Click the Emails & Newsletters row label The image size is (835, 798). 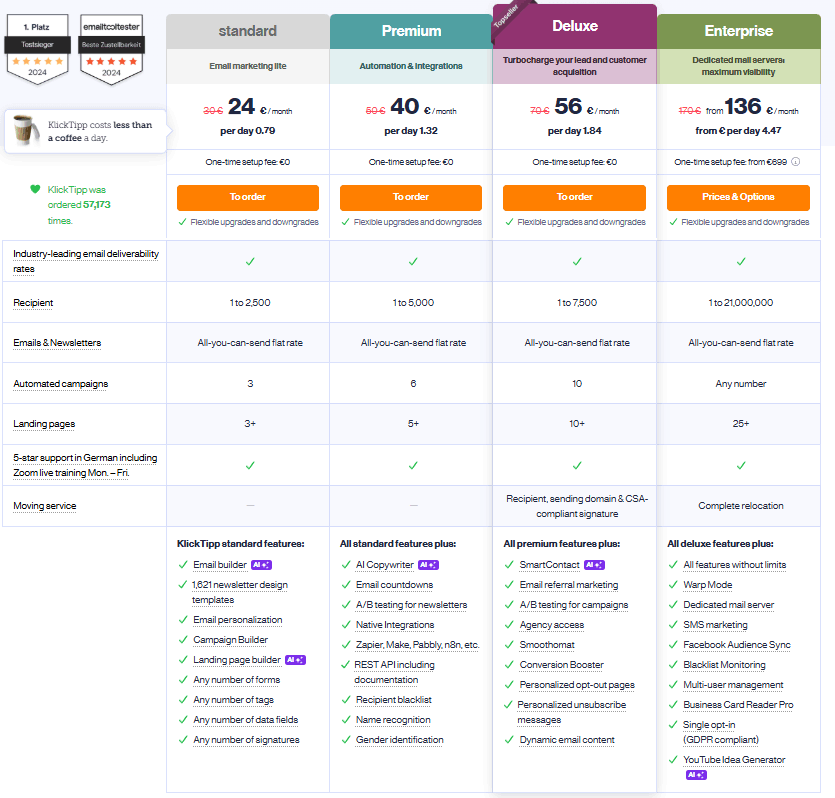point(57,343)
